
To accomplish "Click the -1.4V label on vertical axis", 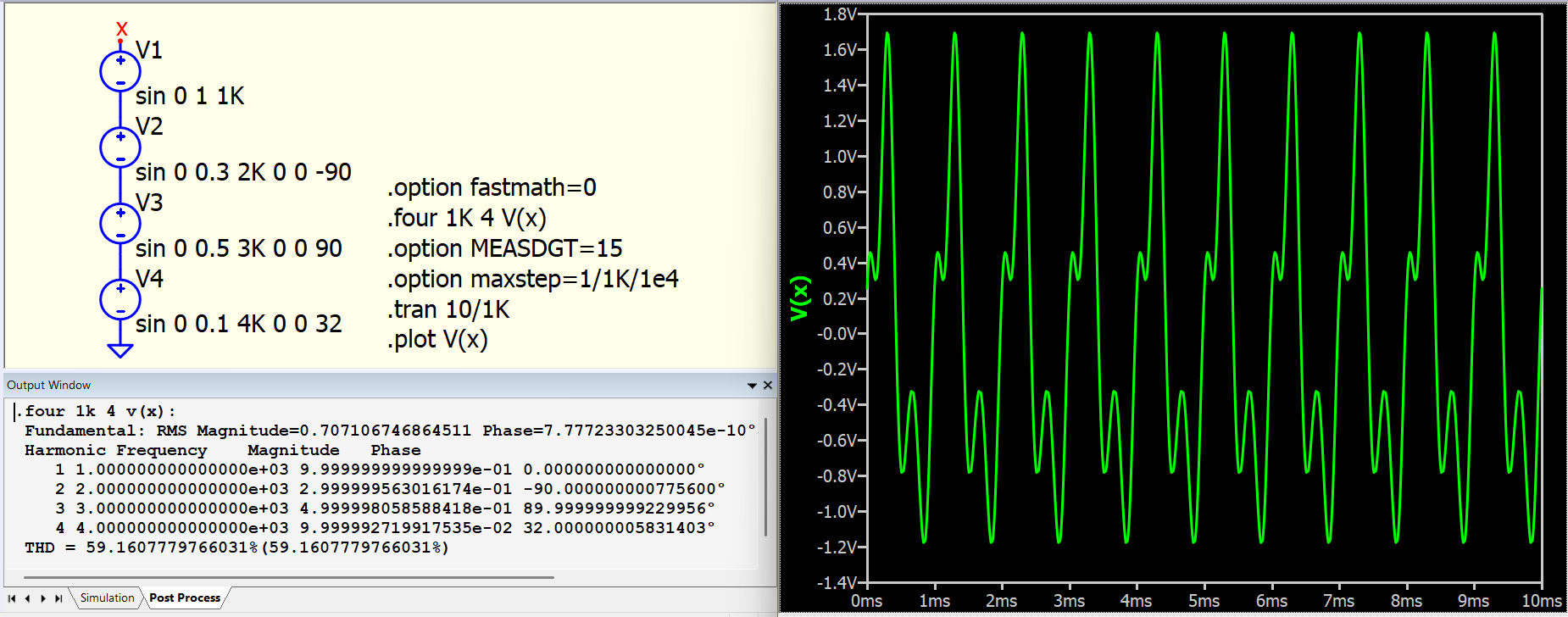I will click(x=837, y=582).
